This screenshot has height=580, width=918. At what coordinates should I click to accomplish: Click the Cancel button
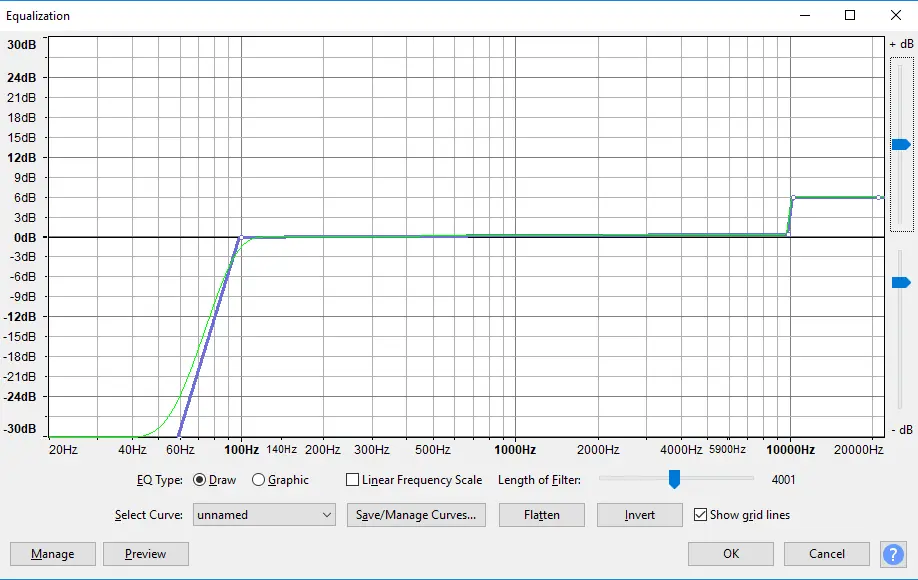pos(827,554)
